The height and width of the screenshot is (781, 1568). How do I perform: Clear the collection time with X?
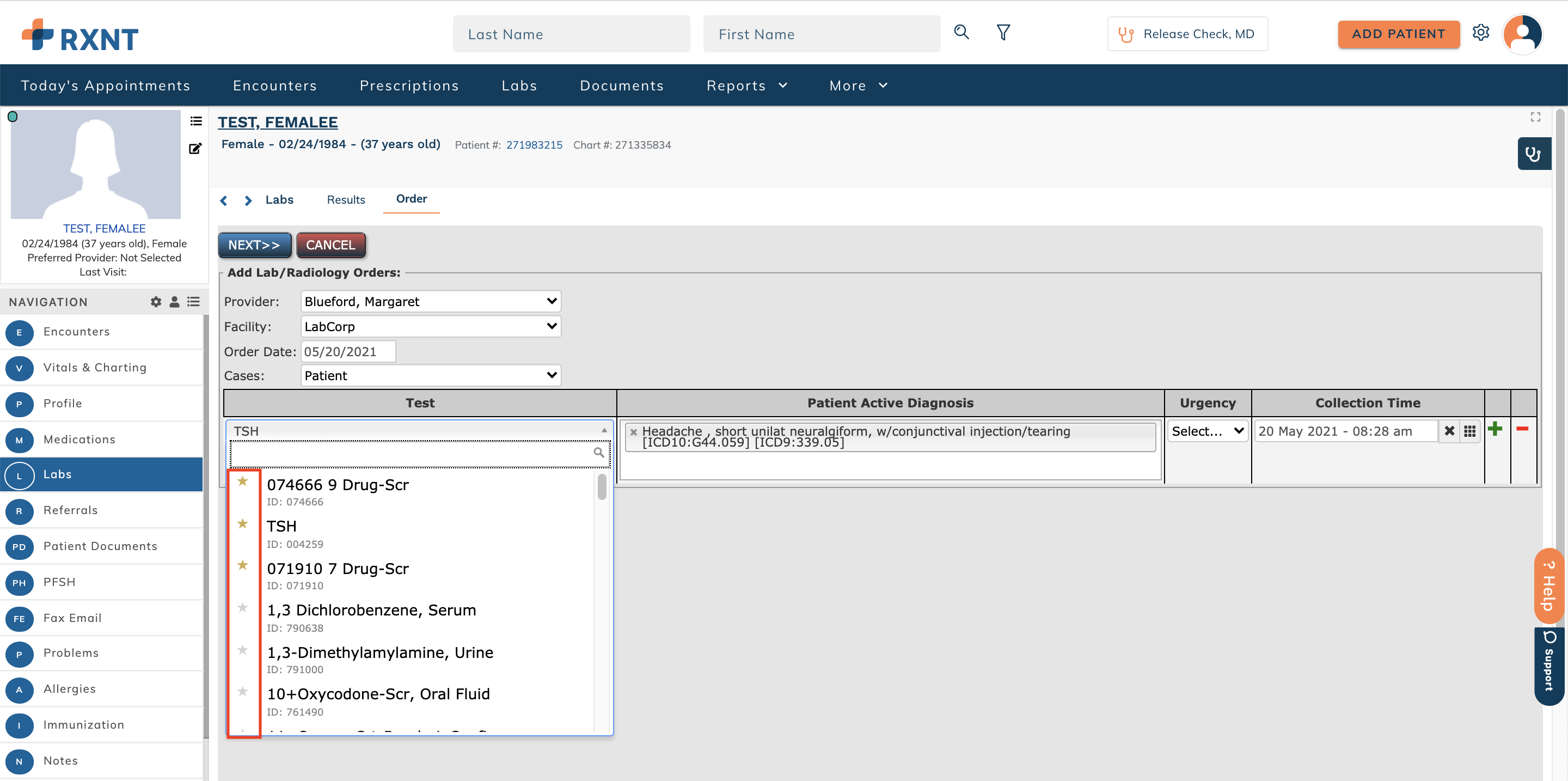[1449, 431]
